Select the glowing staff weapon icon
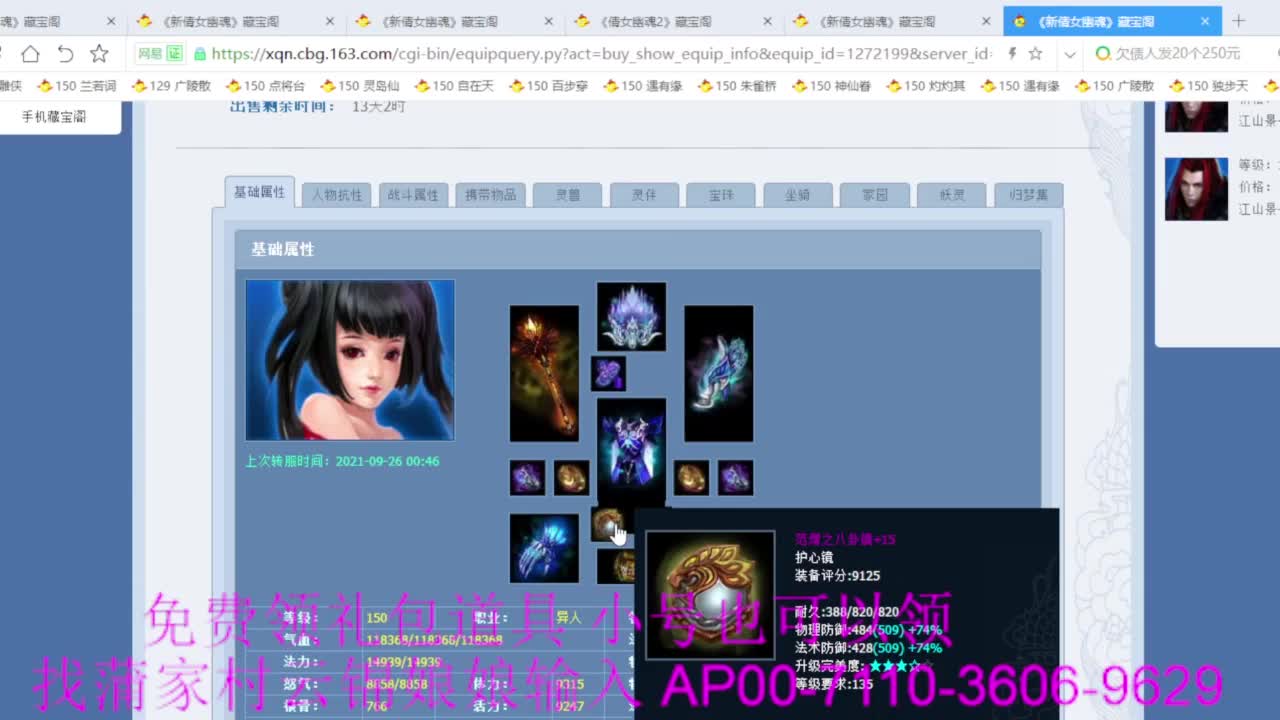Image resolution: width=1280 pixels, height=720 pixels. [x=544, y=375]
